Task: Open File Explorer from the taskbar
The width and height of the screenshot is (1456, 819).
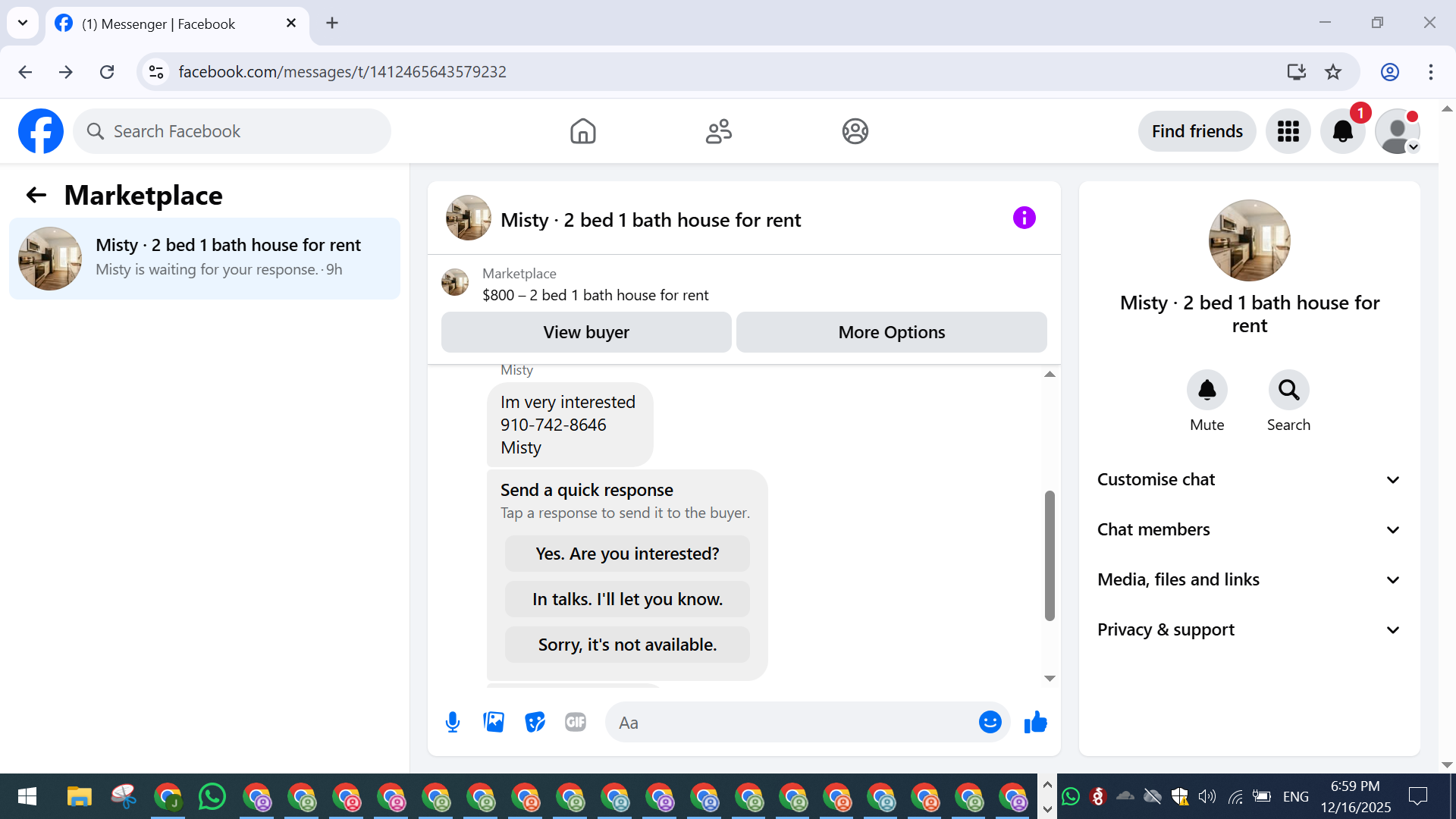Action: pos(79,797)
